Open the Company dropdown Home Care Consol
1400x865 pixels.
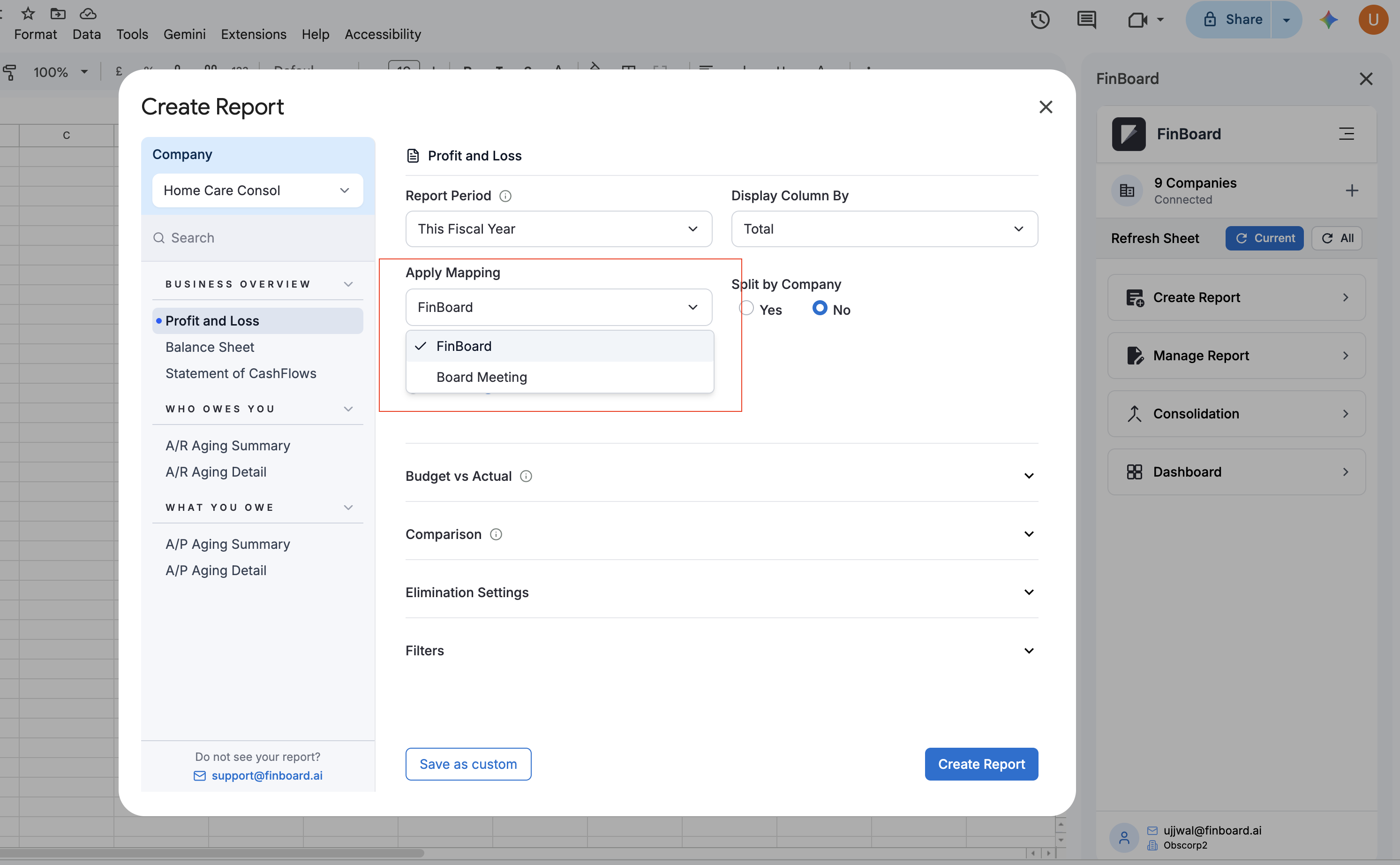pyautogui.click(x=257, y=190)
